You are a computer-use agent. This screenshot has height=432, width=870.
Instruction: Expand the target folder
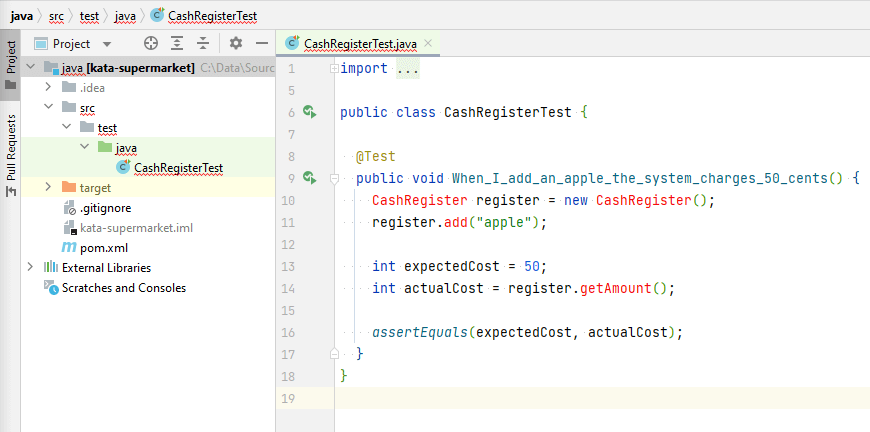click(47, 187)
